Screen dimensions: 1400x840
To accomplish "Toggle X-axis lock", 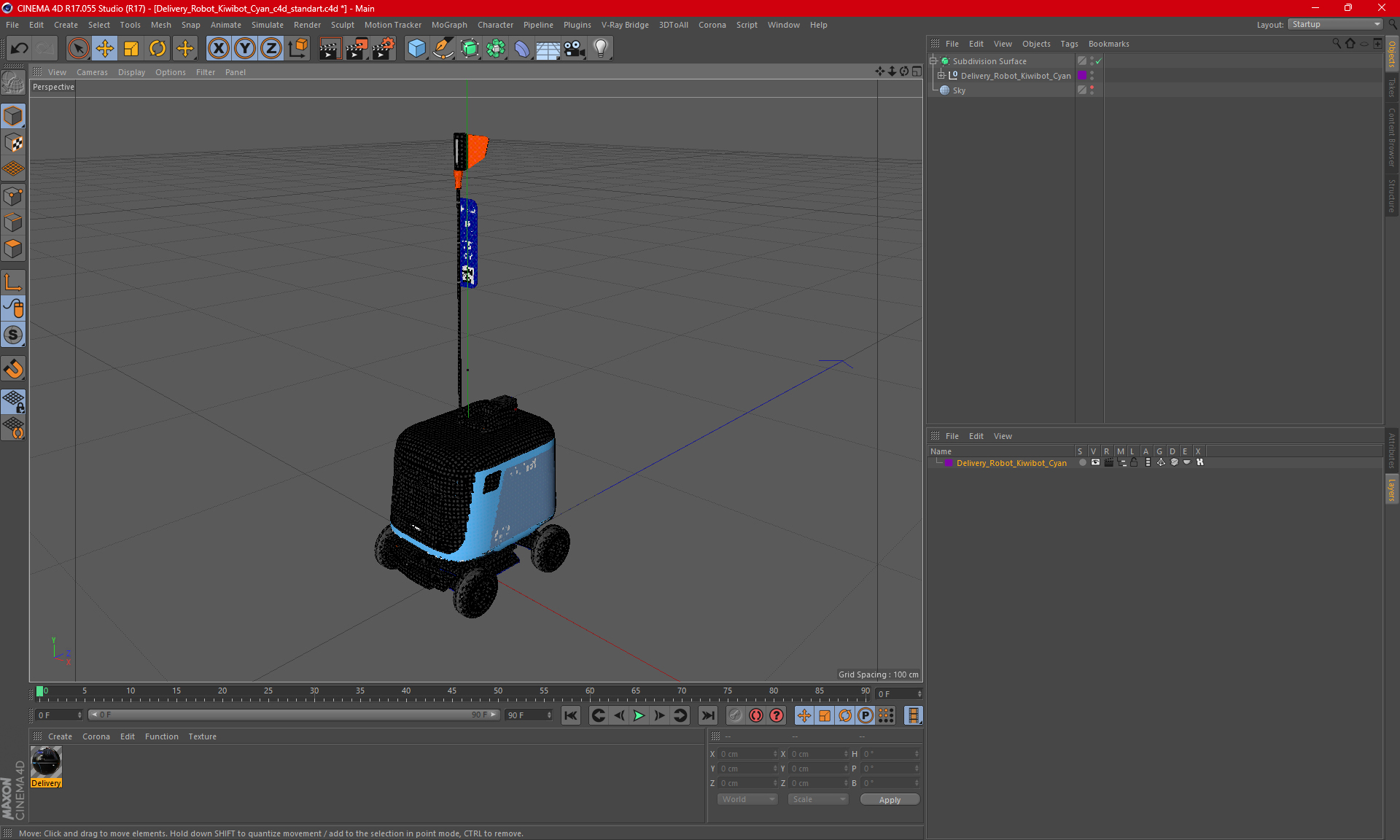I will 218,48.
